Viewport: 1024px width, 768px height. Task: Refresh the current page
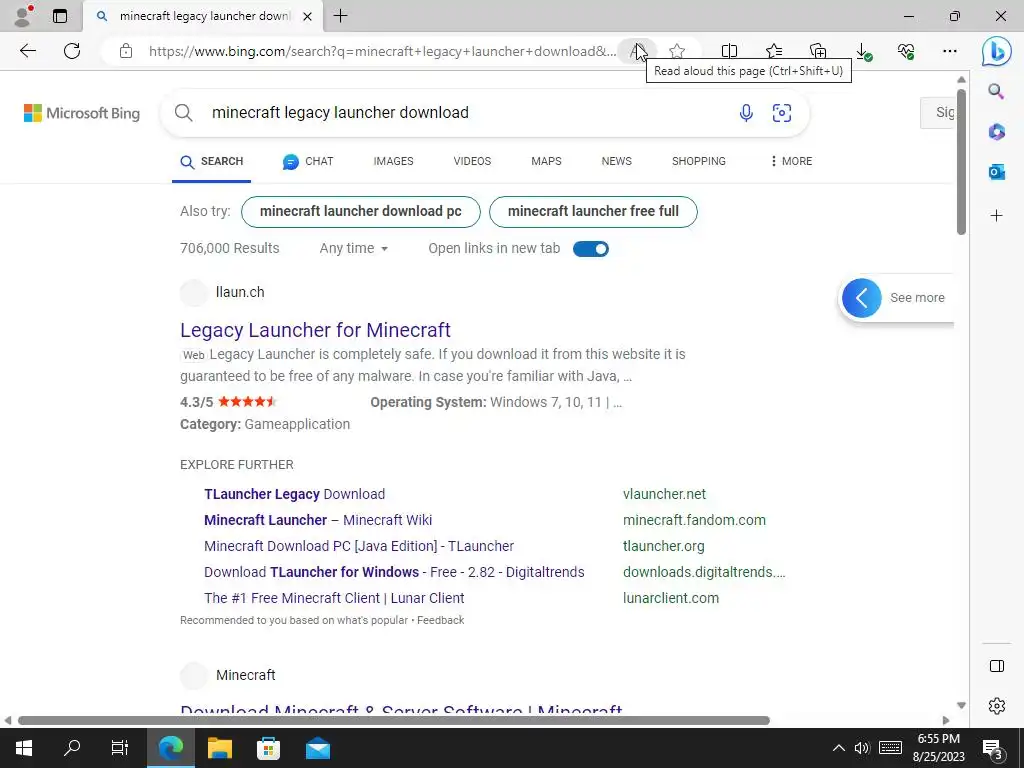(x=72, y=51)
